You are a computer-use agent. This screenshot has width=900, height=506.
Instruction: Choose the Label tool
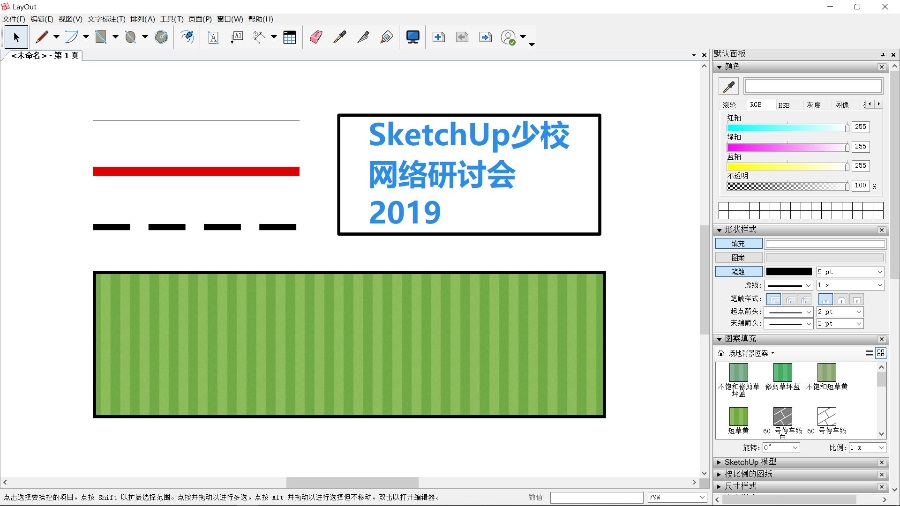(x=236, y=37)
